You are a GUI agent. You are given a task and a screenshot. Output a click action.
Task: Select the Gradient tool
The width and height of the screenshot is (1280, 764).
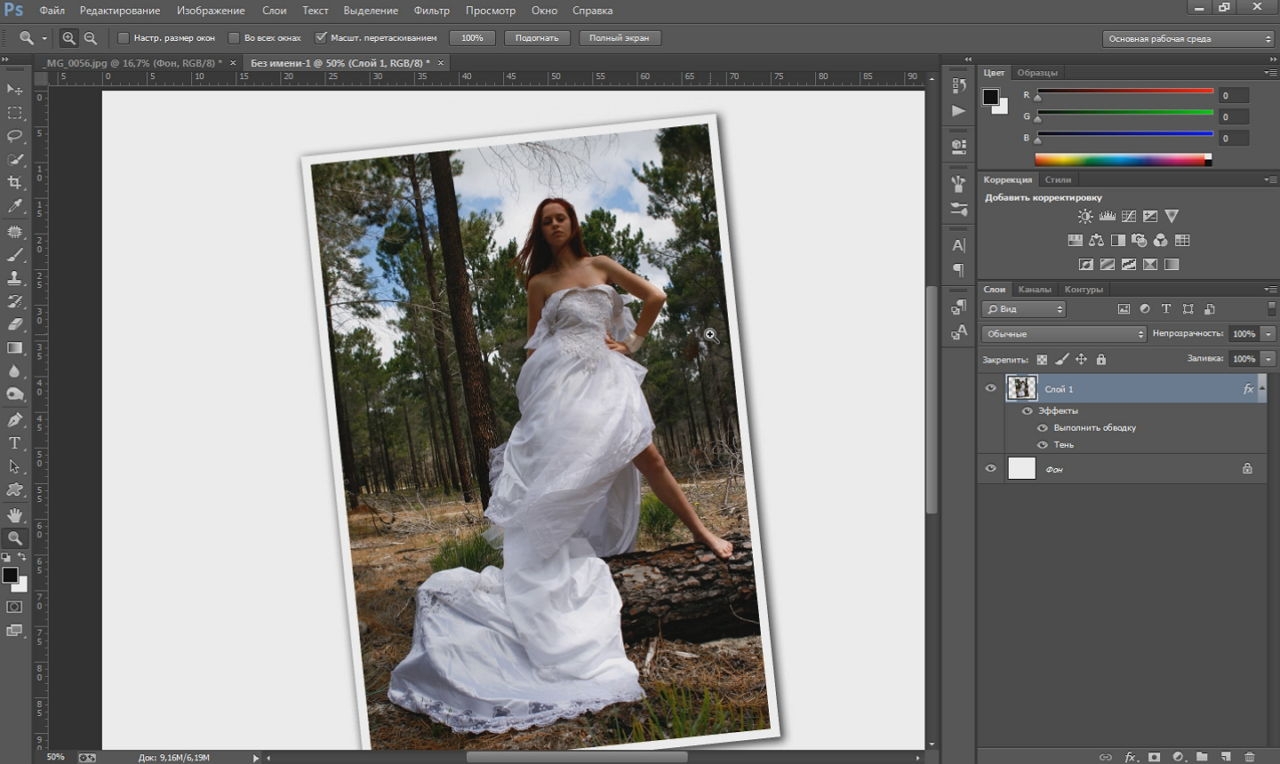tap(15, 348)
